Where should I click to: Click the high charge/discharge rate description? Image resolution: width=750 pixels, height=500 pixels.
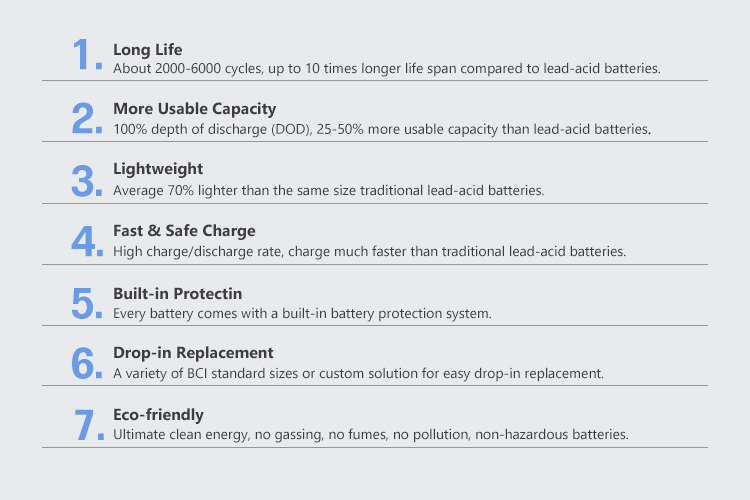tap(369, 252)
